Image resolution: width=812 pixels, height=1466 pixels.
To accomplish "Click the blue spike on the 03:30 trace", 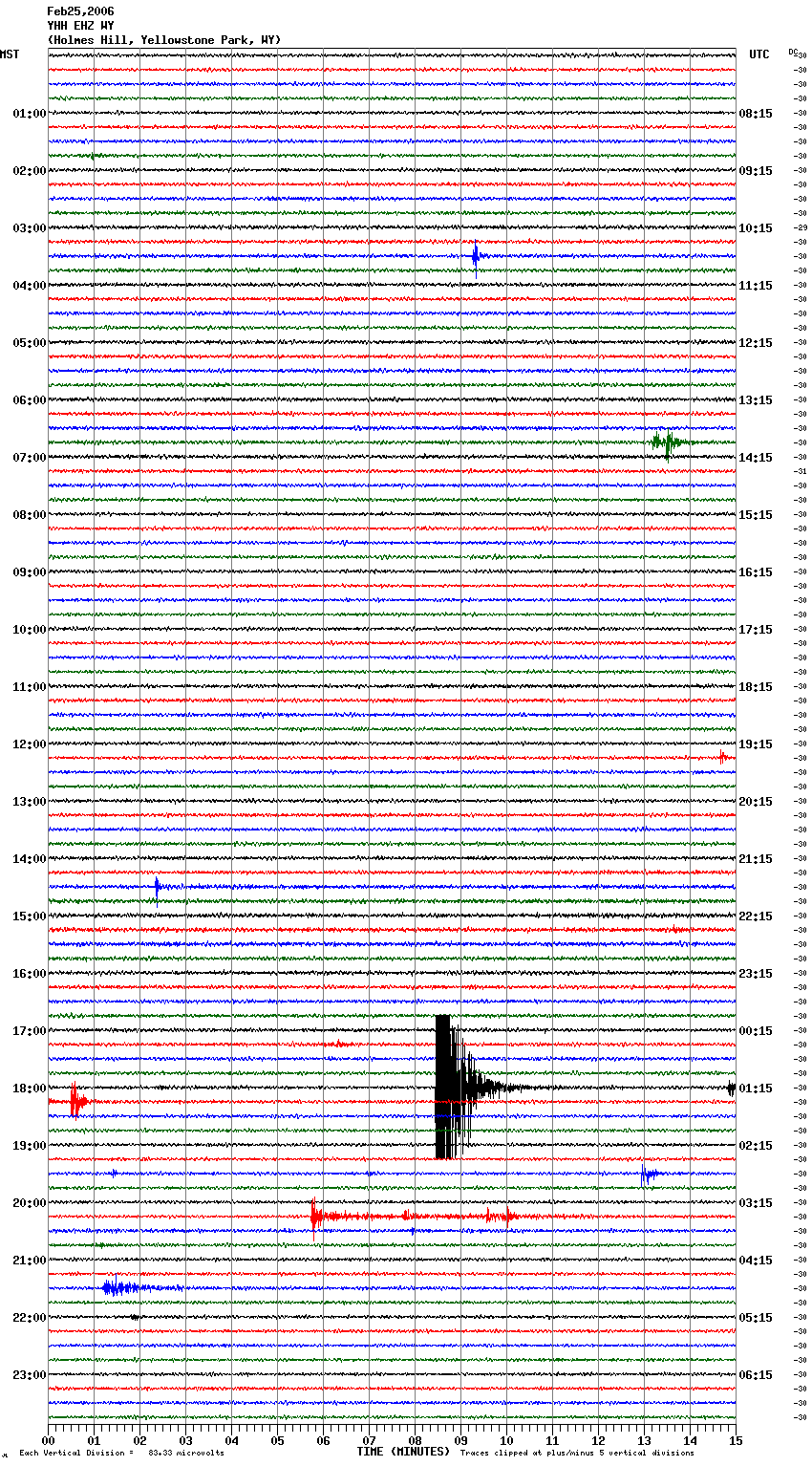I will (476, 256).
